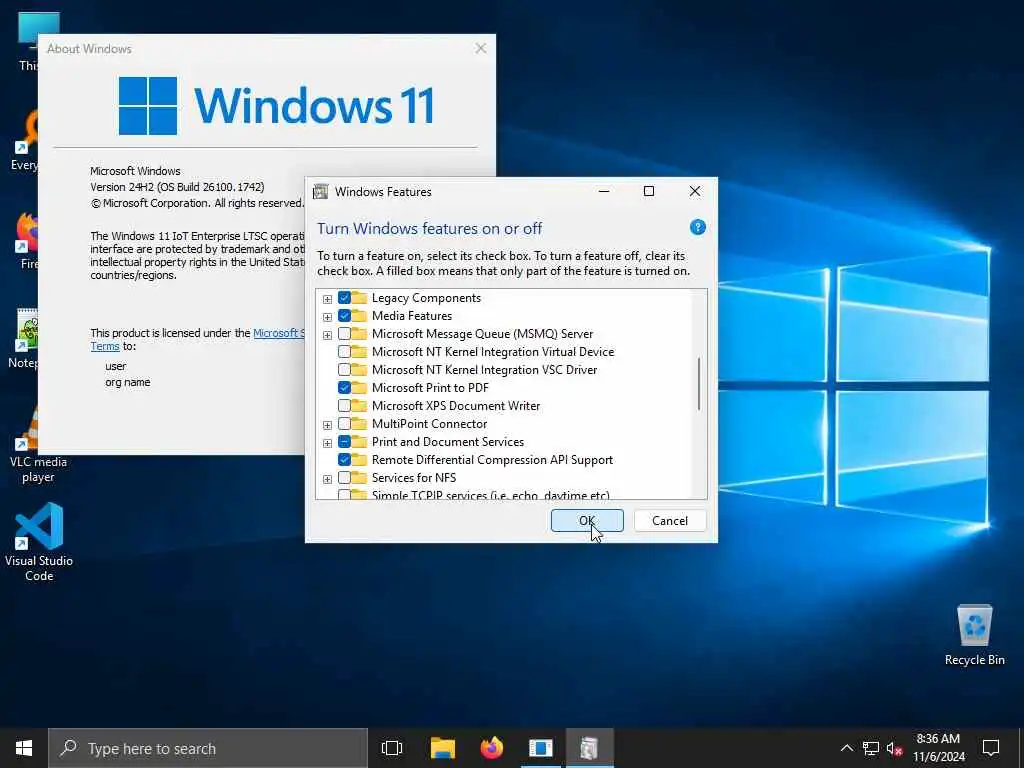Click the MultiPoint Connector folder icon
Image resolution: width=1024 pixels, height=768 pixels.
[x=360, y=424]
